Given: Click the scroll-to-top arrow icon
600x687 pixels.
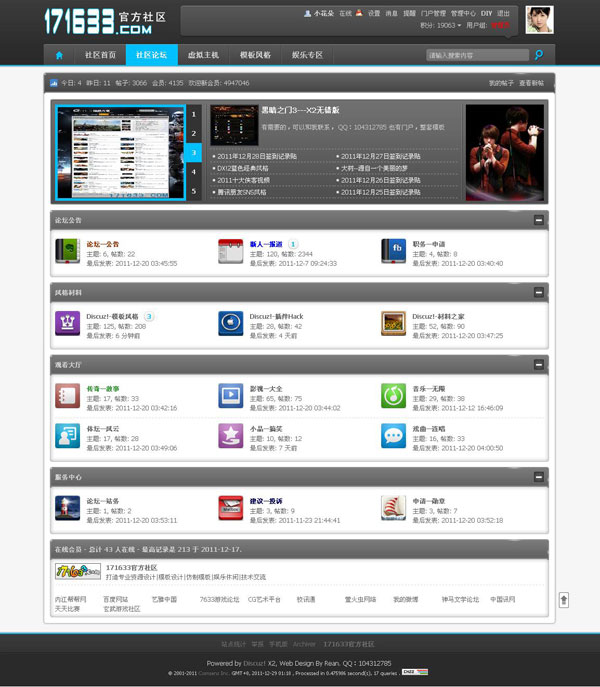Looking at the screenshot, I should [564, 600].
